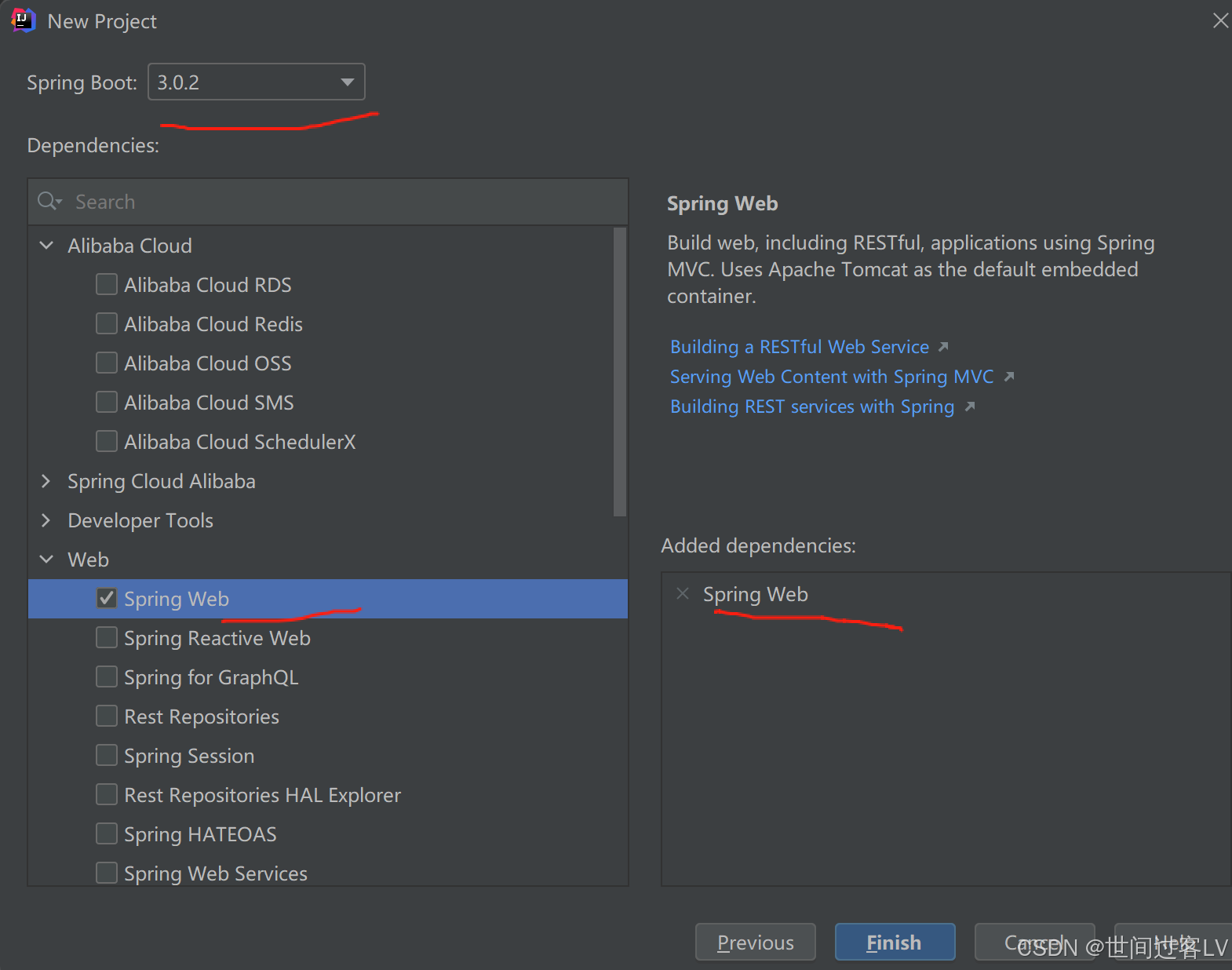
Task: Click the Cancel button
Action: tap(1034, 942)
